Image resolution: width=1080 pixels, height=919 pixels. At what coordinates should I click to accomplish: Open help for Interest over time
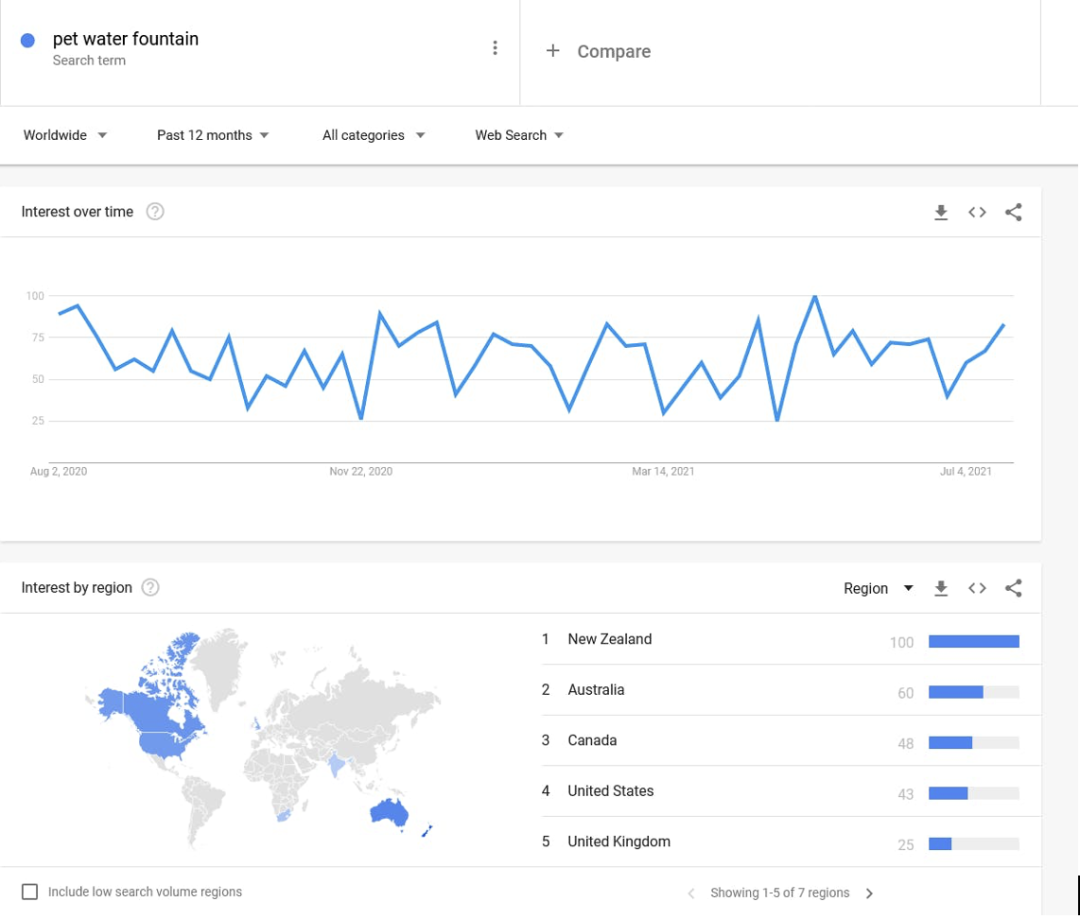tap(155, 211)
